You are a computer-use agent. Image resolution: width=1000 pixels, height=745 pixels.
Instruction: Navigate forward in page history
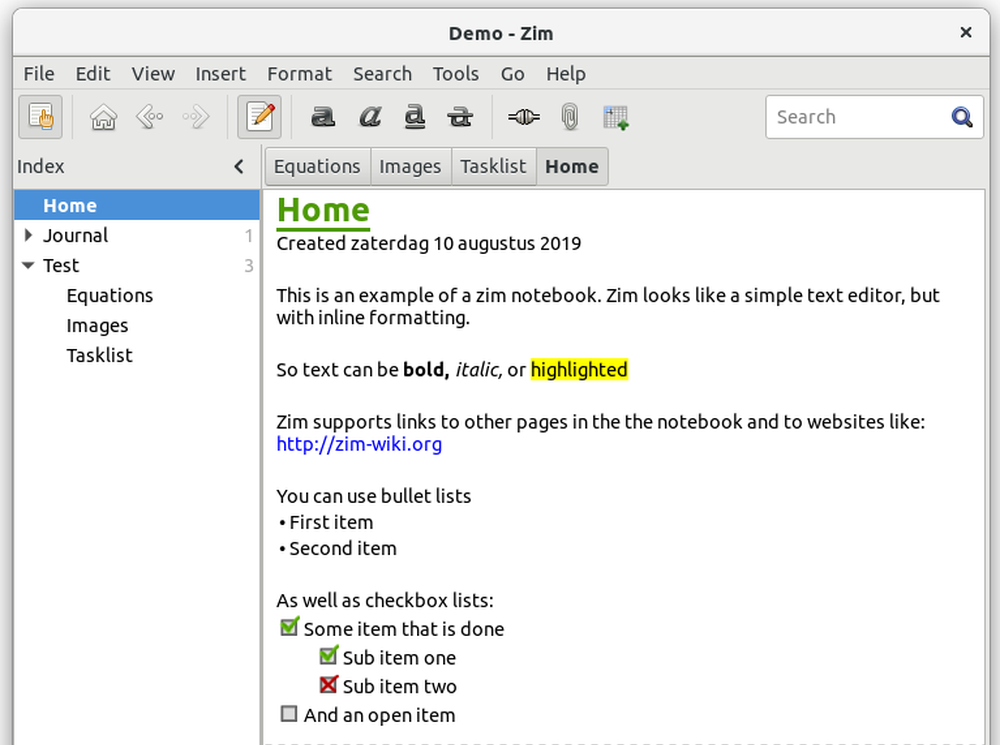click(x=196, y=117)
